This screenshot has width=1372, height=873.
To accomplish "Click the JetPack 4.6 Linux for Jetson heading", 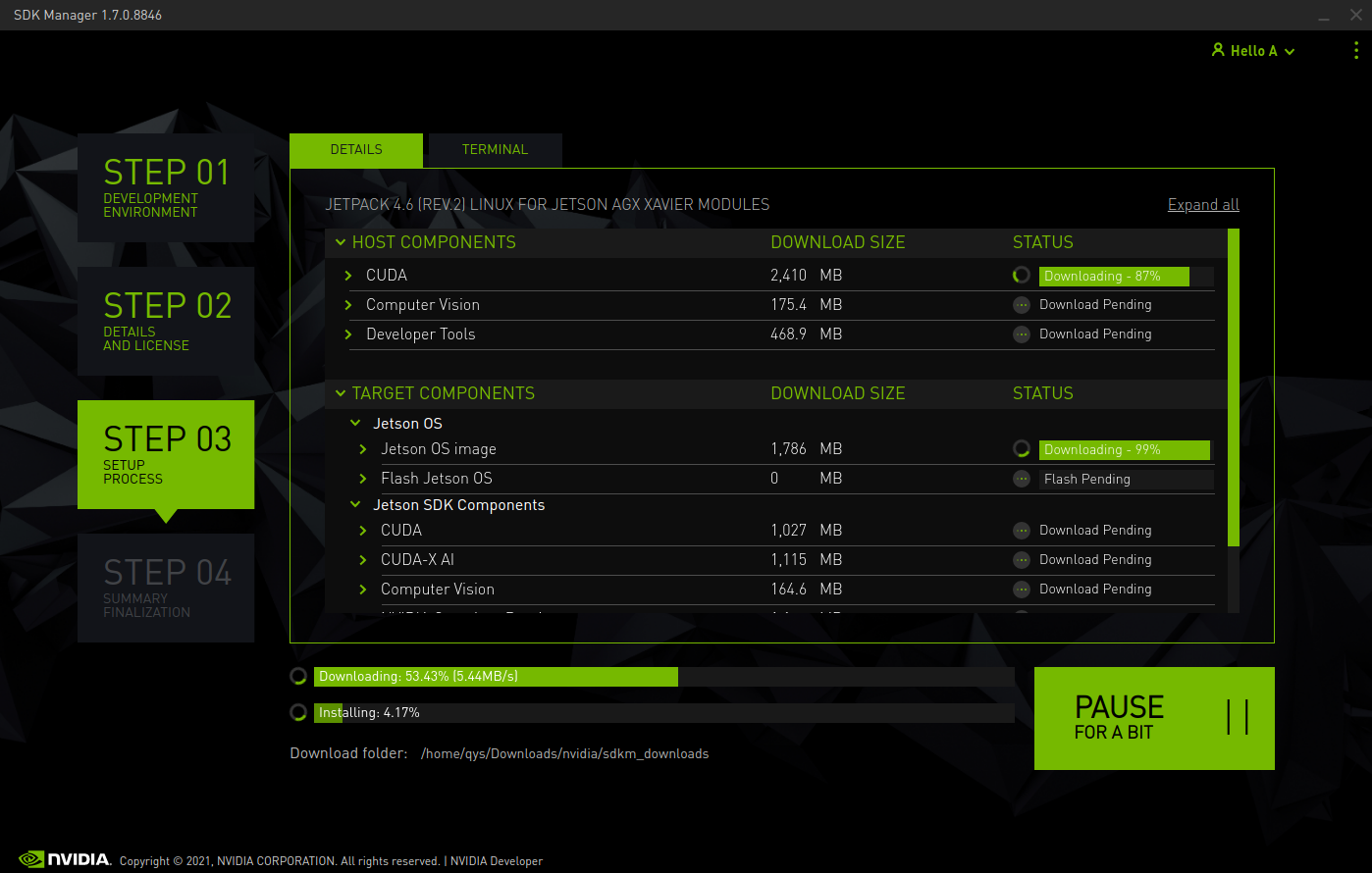I will click(x=548, y=205).
